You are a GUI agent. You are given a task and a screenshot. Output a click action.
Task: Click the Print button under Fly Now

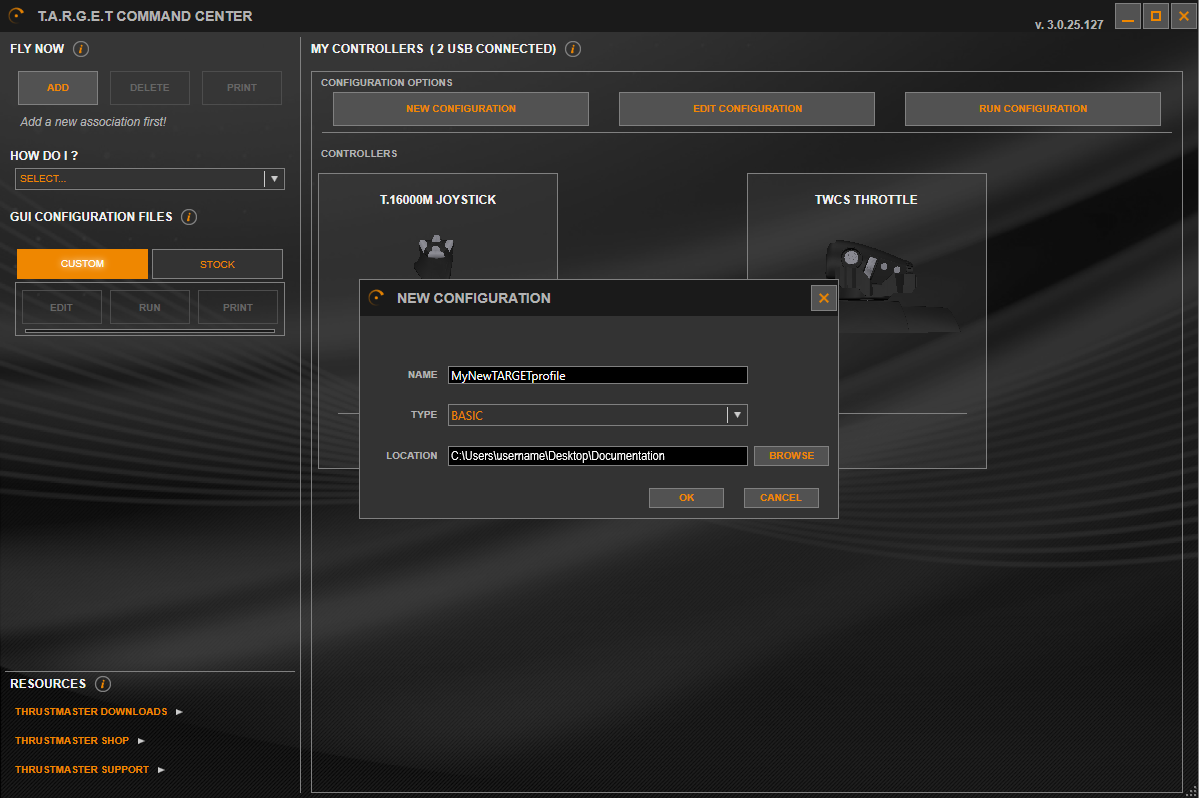[x=242, y=88]
